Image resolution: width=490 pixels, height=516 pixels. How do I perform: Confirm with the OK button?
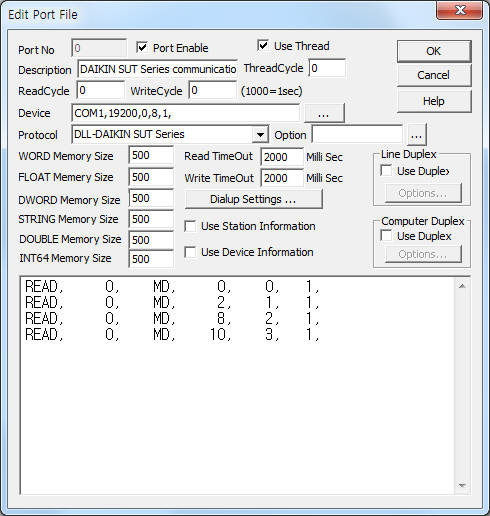pos(434,51)
